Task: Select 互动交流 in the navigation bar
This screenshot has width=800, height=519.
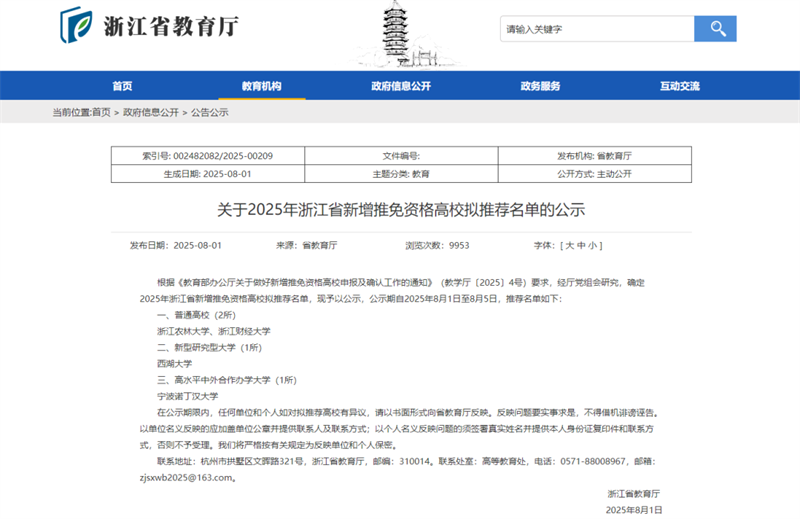Action: [680, 86]
